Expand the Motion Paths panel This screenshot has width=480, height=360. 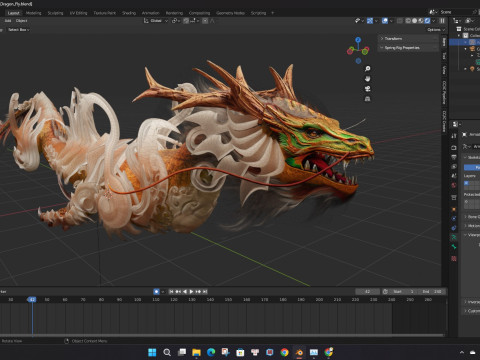click(472, 226)
